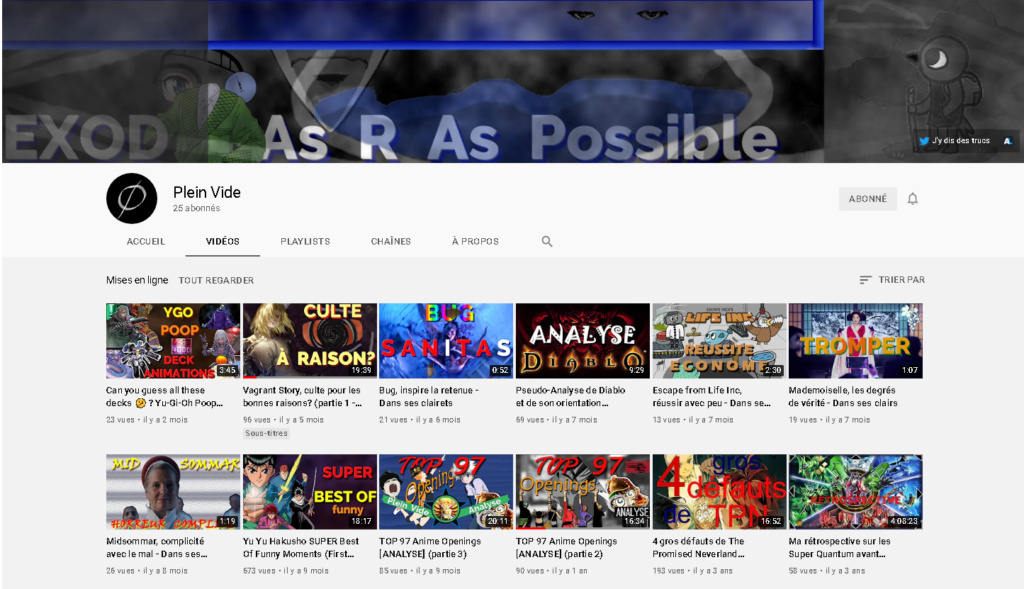
Task: Click the Tout regarder button
Action: click(x=216, y=280)
